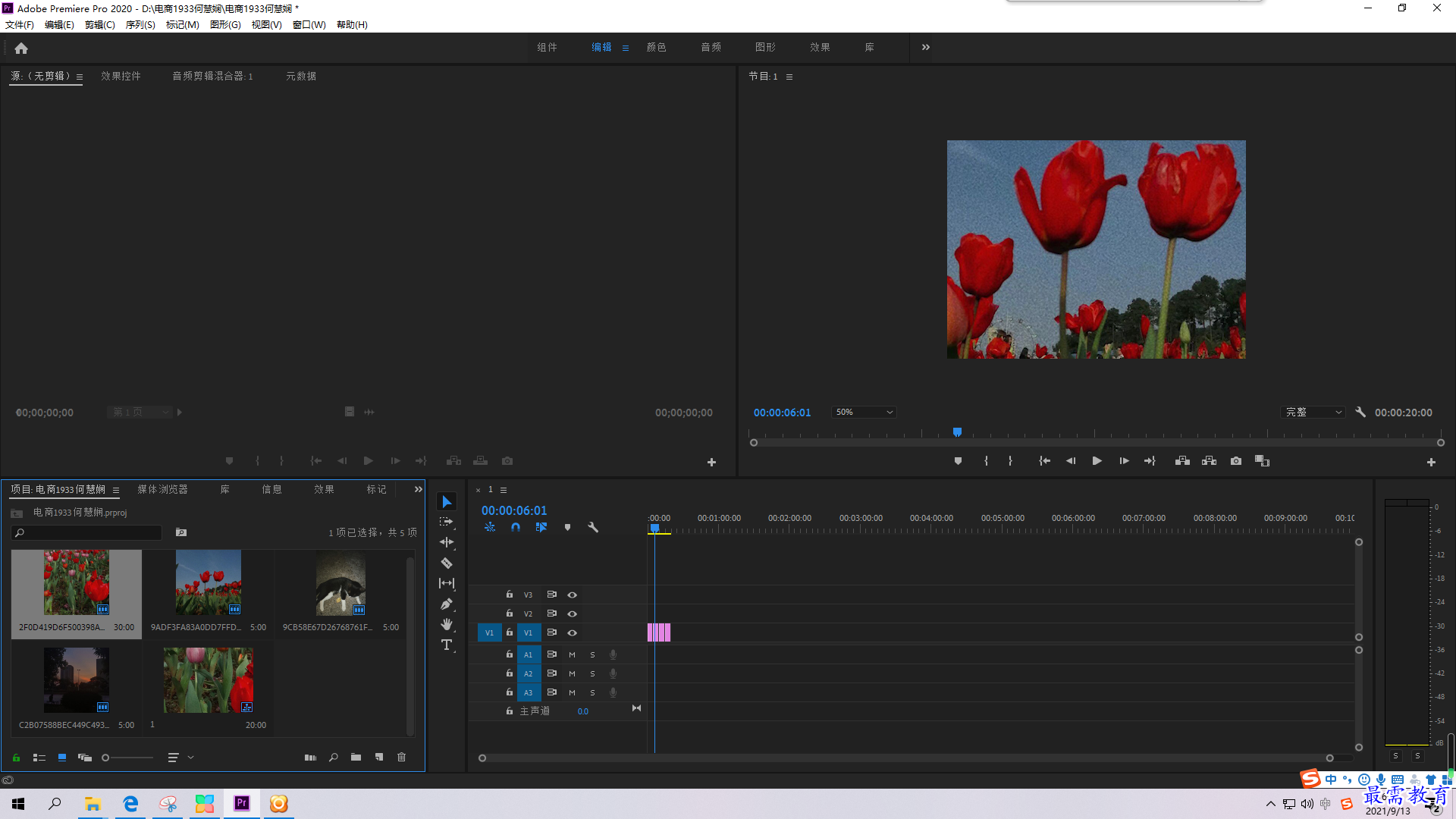Select the Selection tool arrow
The width and height of the screenshot is (1456, 819).
tap(447, 502)
